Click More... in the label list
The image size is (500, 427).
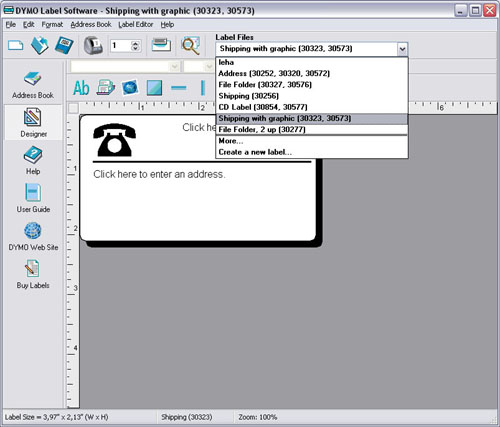[312, 141]
